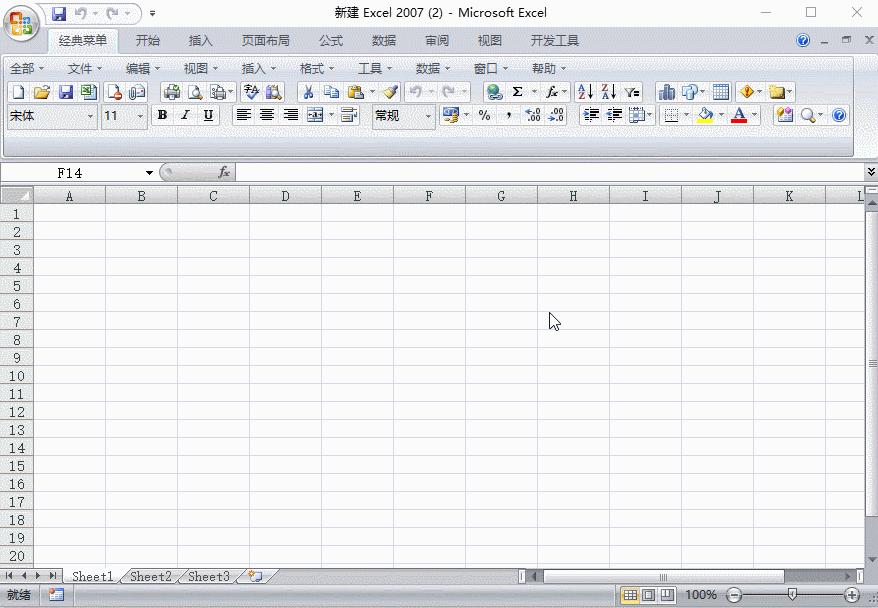Switch to the 公式 ribbon tab
Image resolution: width=878 pixels, height=608 pixels.
[331, 40]
